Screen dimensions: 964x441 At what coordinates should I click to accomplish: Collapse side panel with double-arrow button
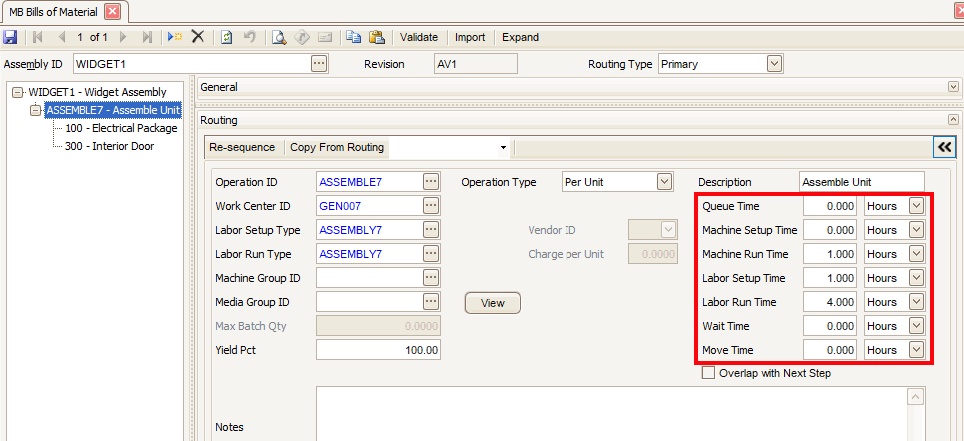pos(943,147)
